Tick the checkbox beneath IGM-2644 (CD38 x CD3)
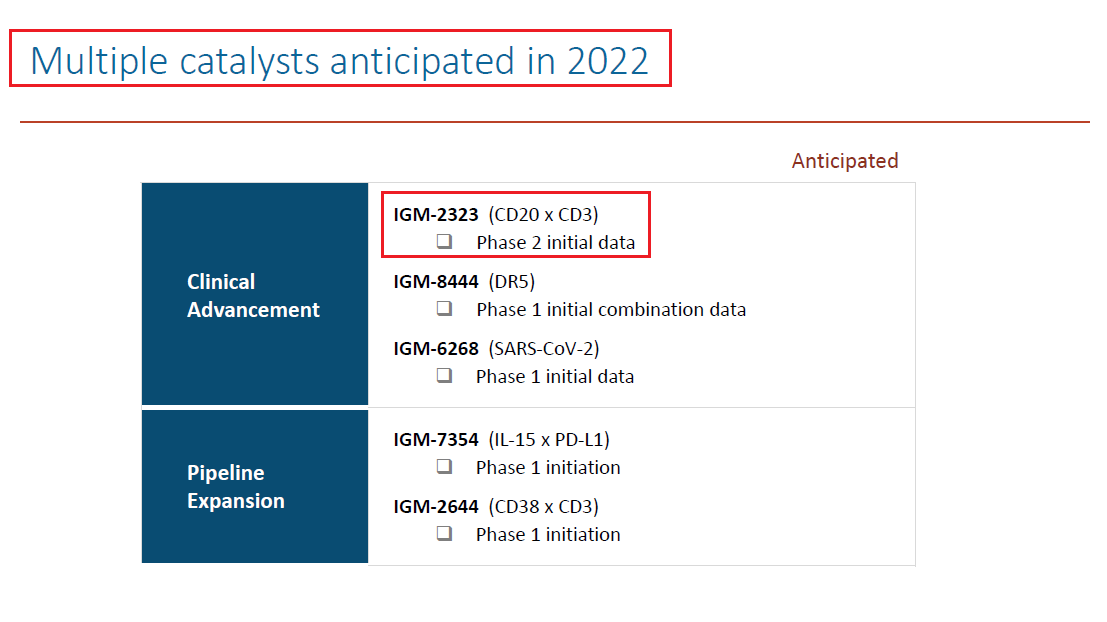 click(444, 534)
